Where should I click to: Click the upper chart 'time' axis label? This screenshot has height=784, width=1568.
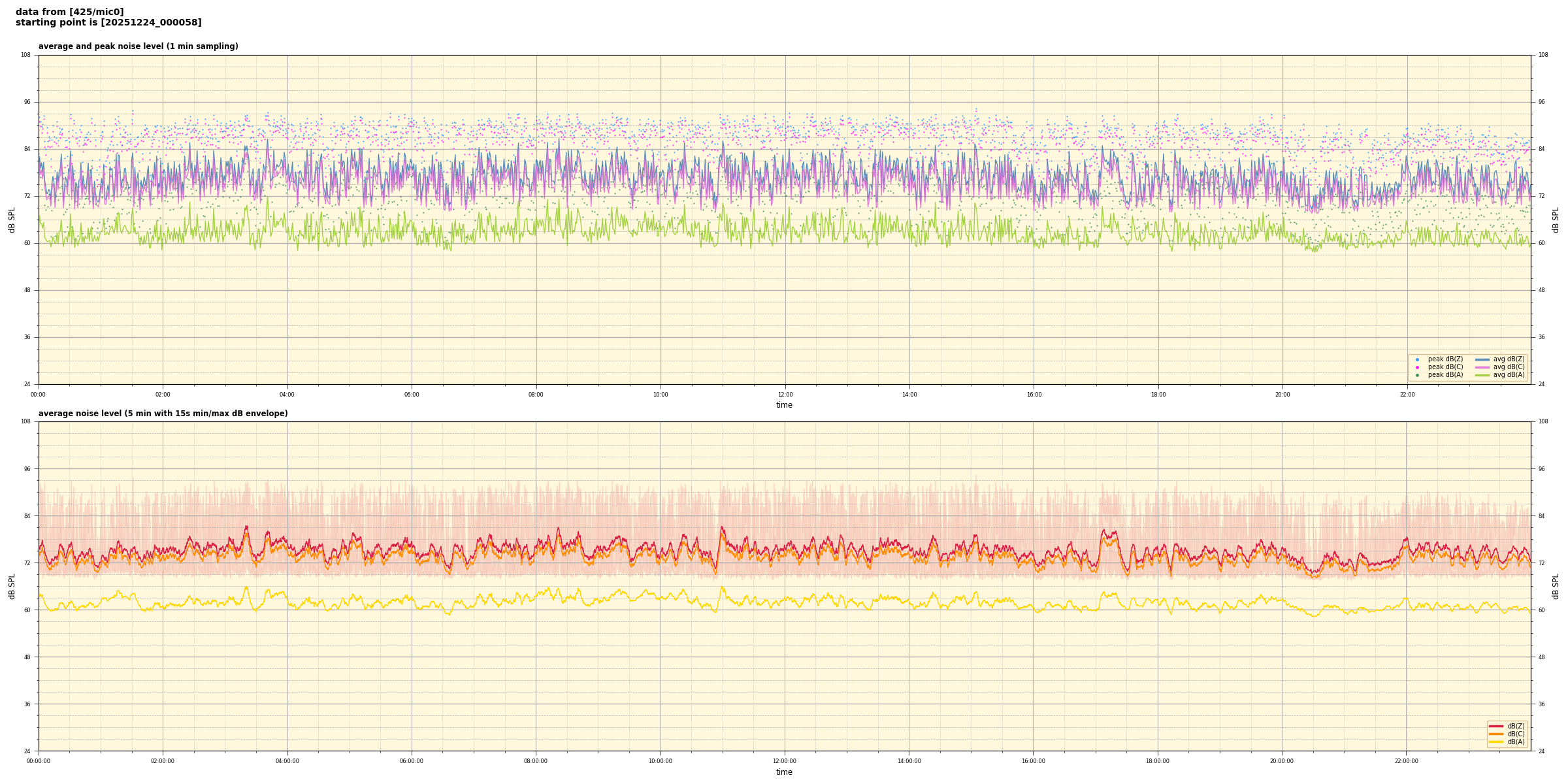[x=784, y=405]
